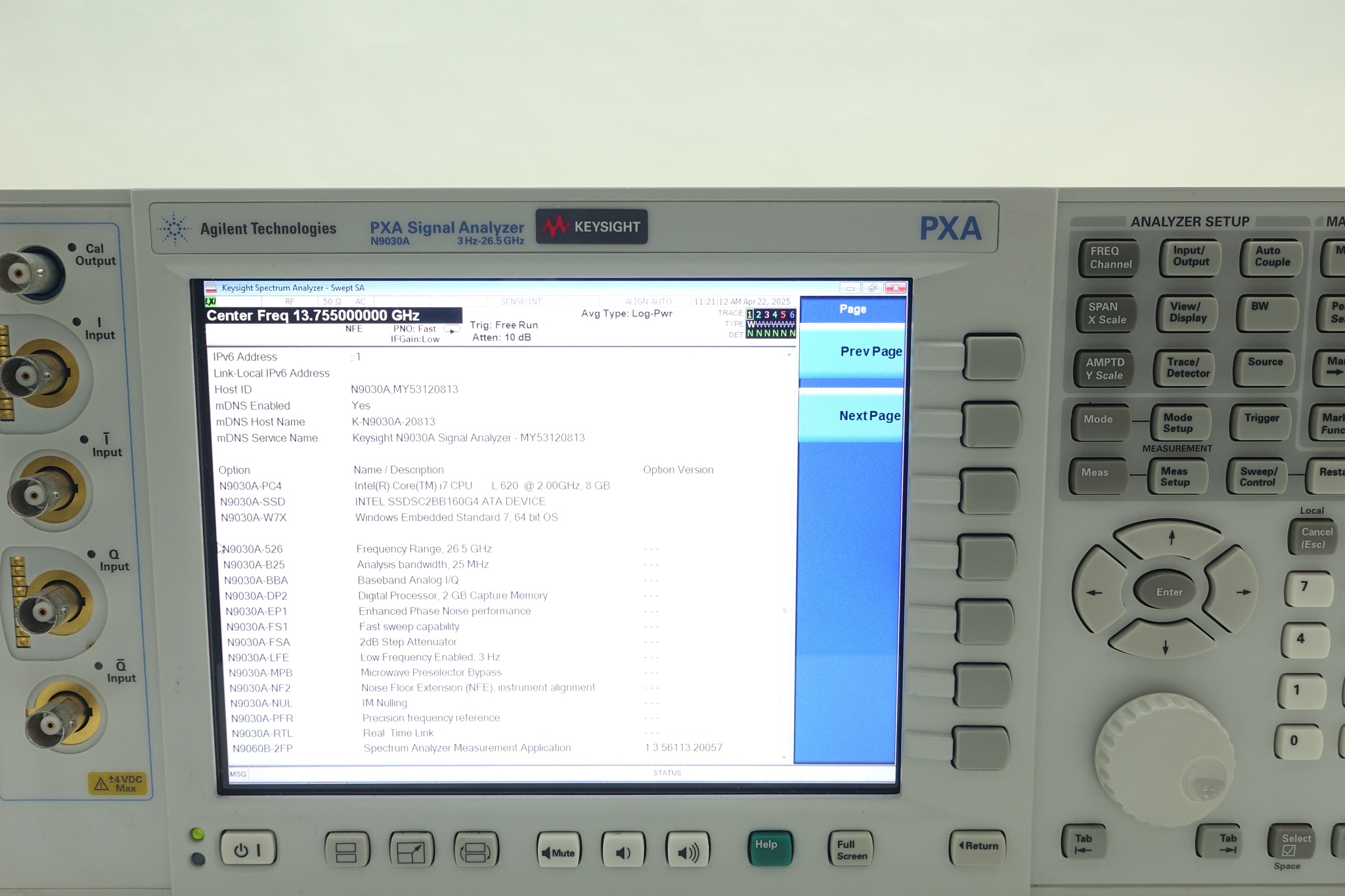Click the LXI indicator on screen
Screen dimensions: 1345x896
click(x=210, y=301)
